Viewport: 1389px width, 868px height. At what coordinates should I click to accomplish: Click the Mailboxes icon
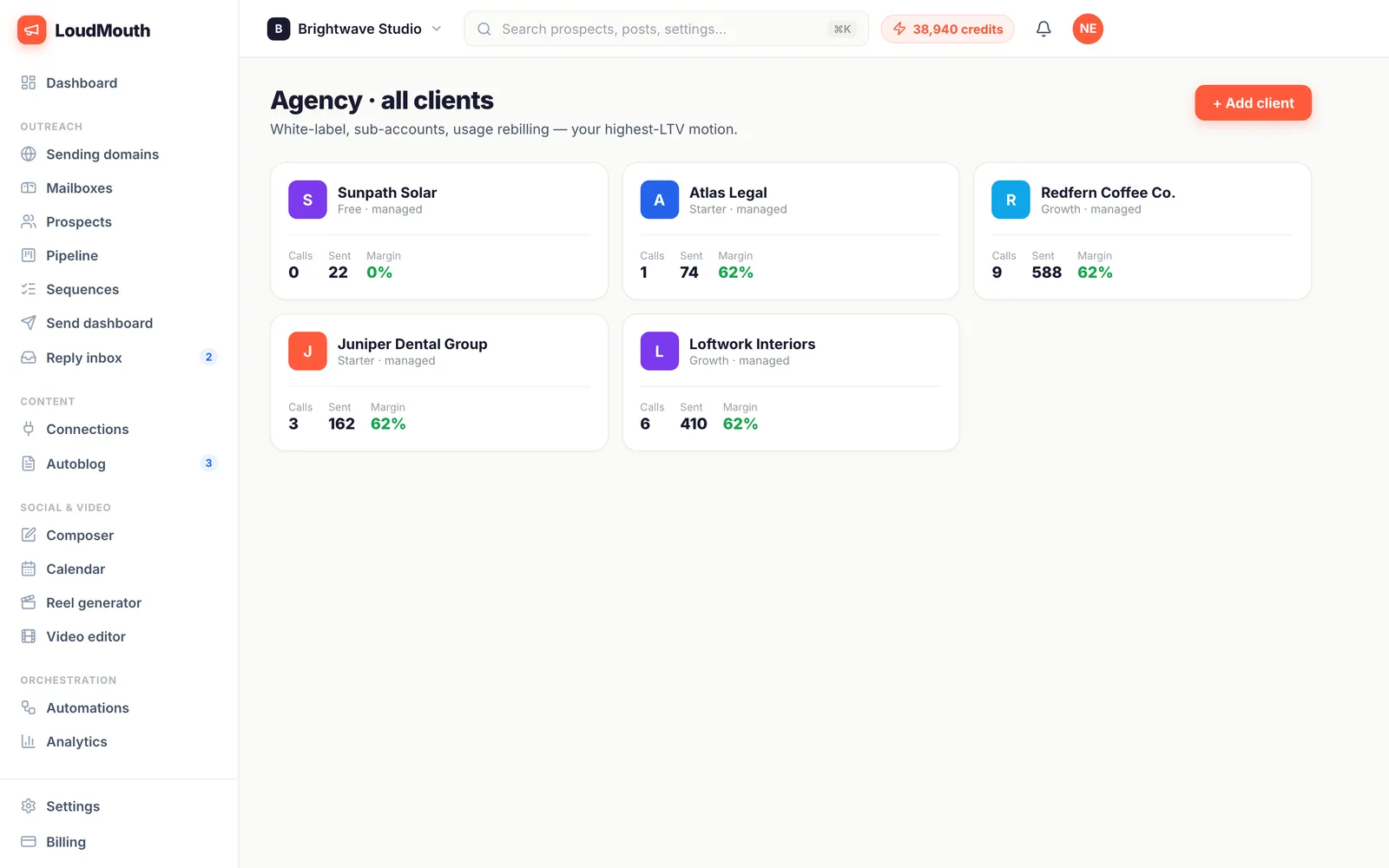(29, 187)
